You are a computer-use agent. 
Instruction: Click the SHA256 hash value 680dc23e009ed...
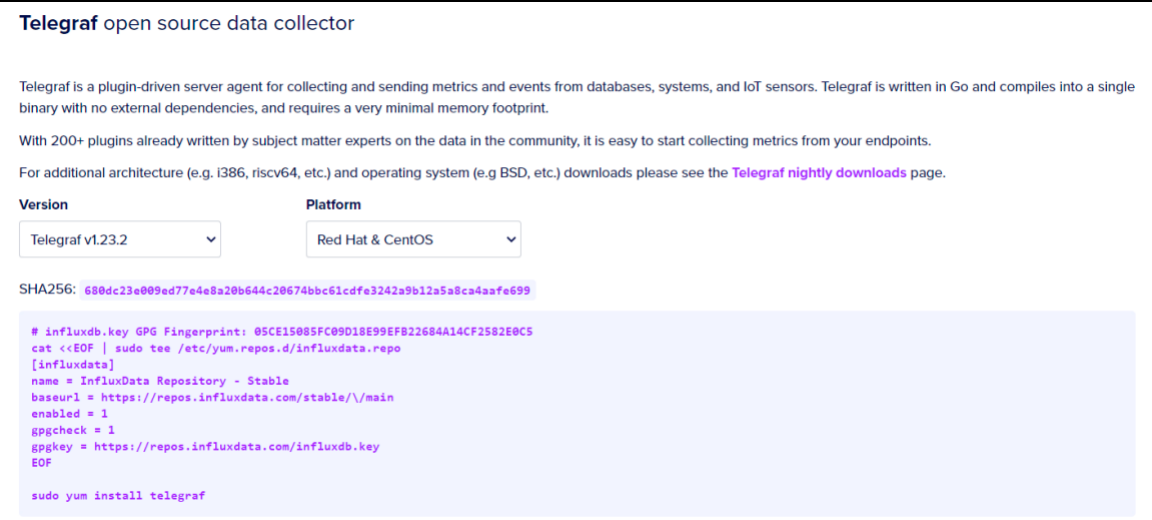point(307,290)
